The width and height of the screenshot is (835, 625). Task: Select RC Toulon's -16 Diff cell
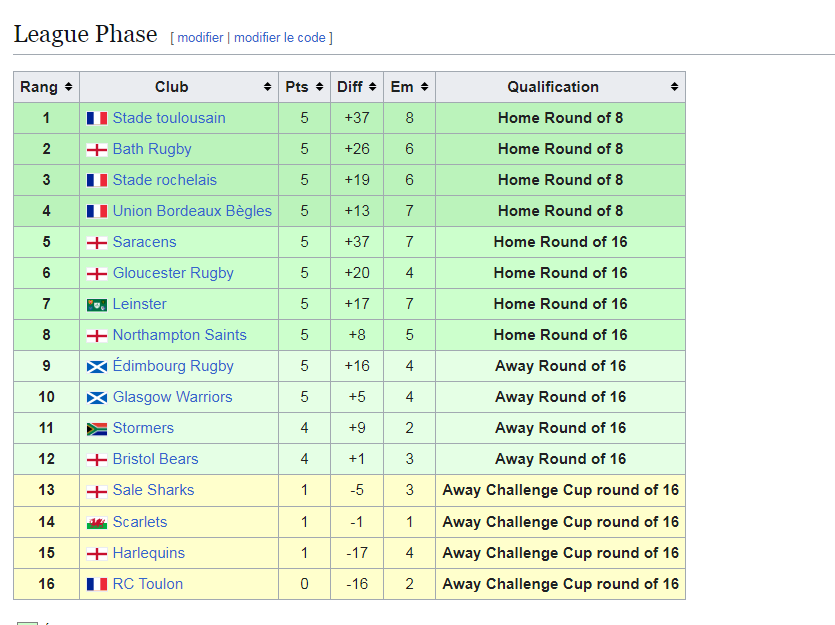tap(357, 584)
